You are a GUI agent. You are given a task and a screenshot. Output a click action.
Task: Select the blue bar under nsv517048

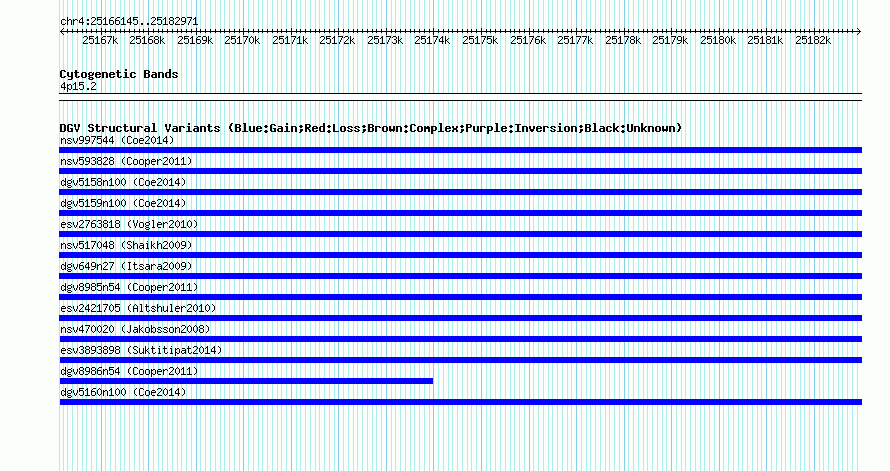pyautogui.click(x=461, y=255)
